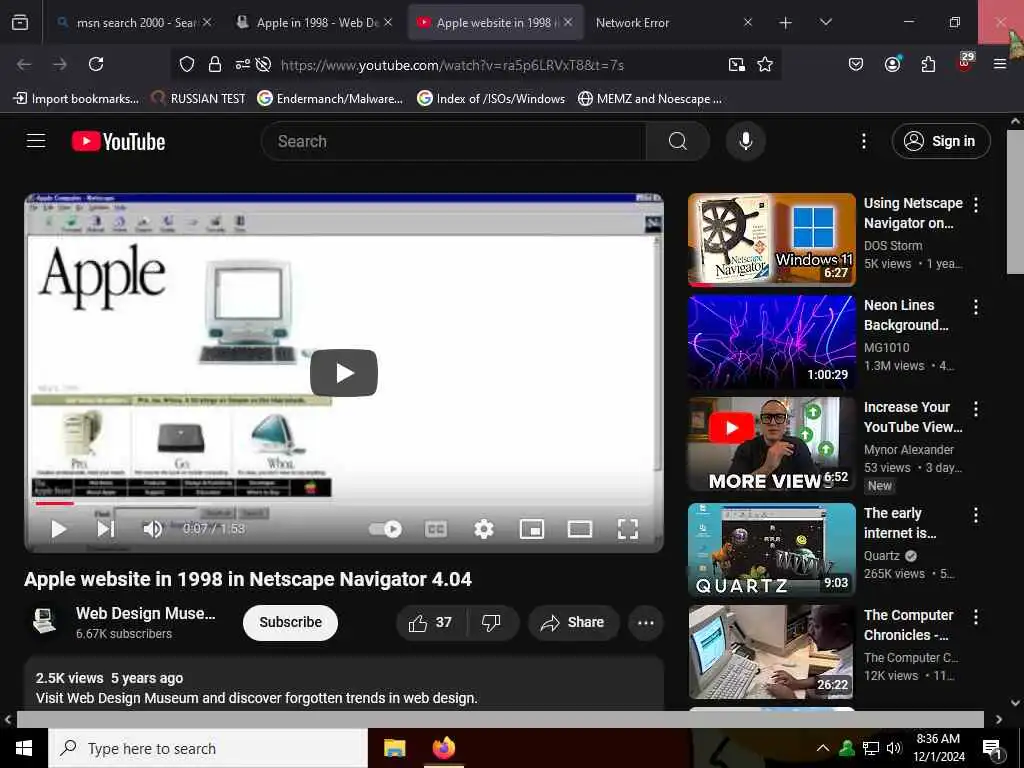Image resolution: width=1024 pixels, height=768 pixels.
Task: Open options for The early internet video
Action: [976, 515]
